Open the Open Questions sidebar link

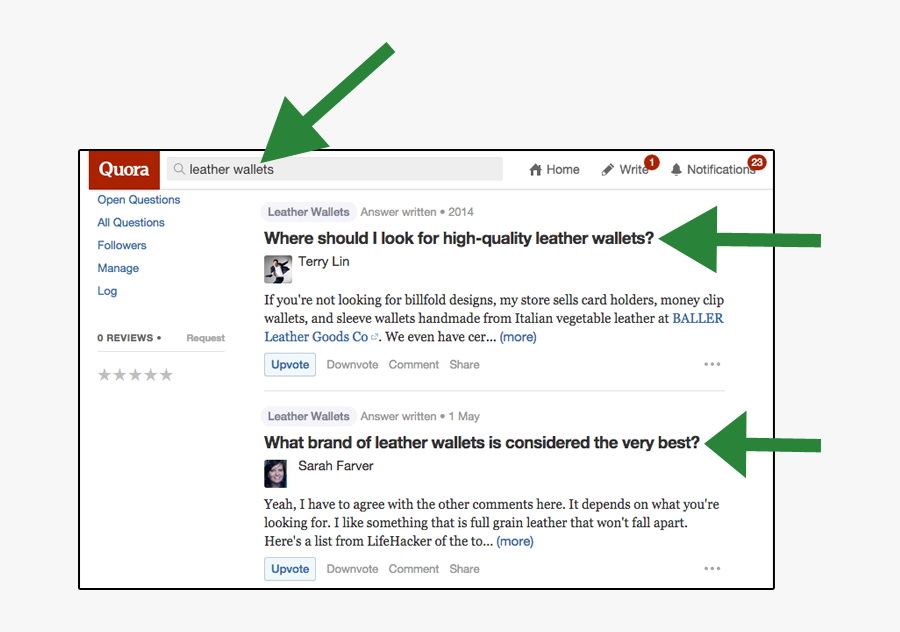pos(138,200)
